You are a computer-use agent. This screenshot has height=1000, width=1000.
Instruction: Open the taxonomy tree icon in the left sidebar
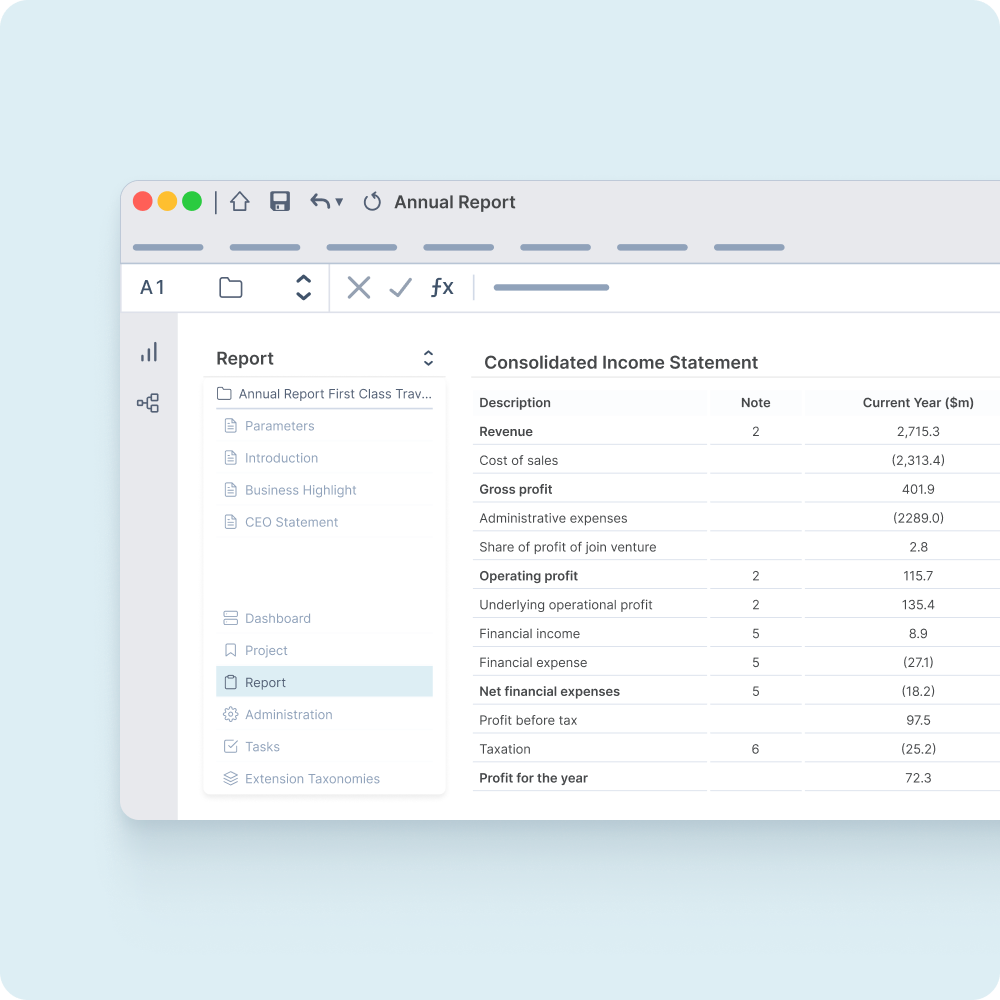[149, 402]
